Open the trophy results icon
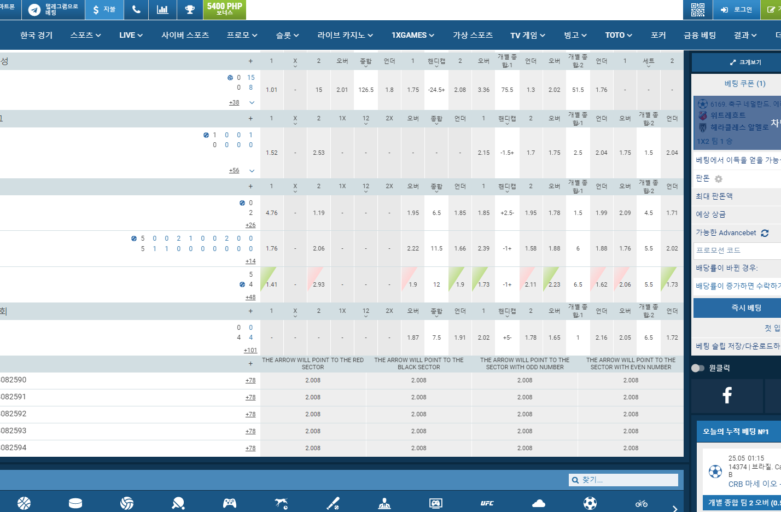 point(190,9)
